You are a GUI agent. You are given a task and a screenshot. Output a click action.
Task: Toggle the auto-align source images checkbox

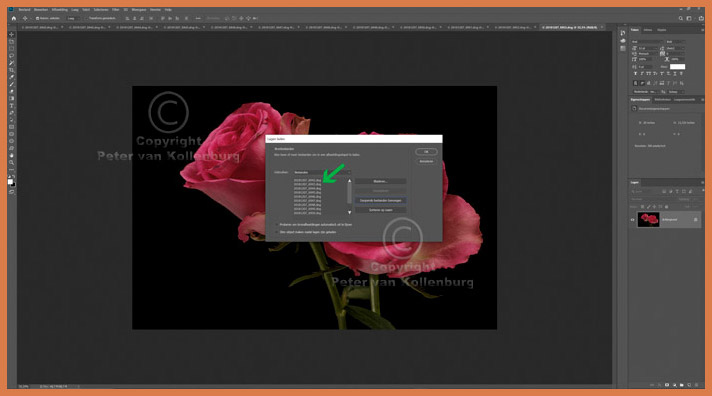(x=277, y=224)
